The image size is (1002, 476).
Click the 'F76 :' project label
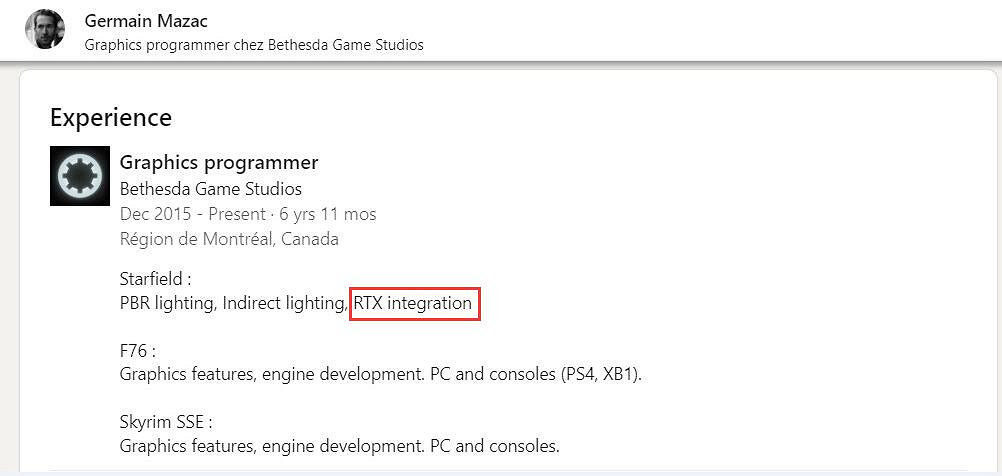[138, 351]
